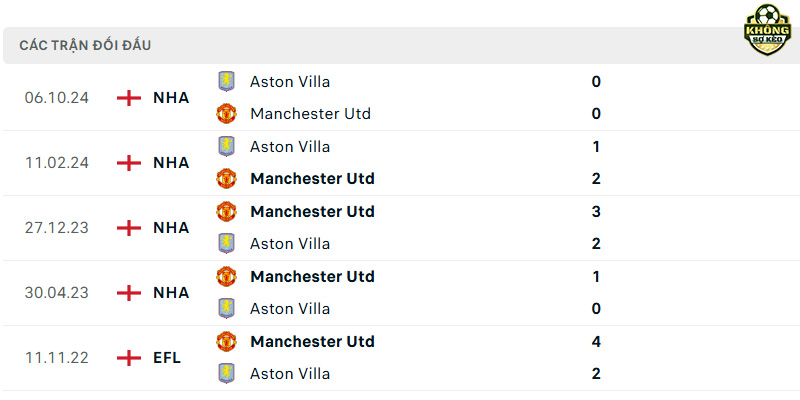Select NHA league label for 30.04.23
Screen dimensions: 800x400
(x=171, y=293)
